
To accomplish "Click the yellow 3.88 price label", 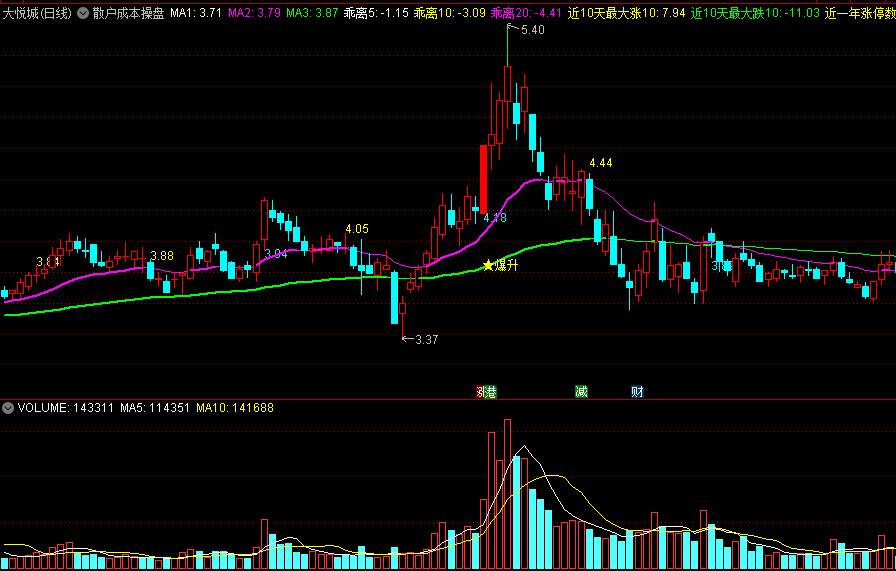I will (162, 255).
